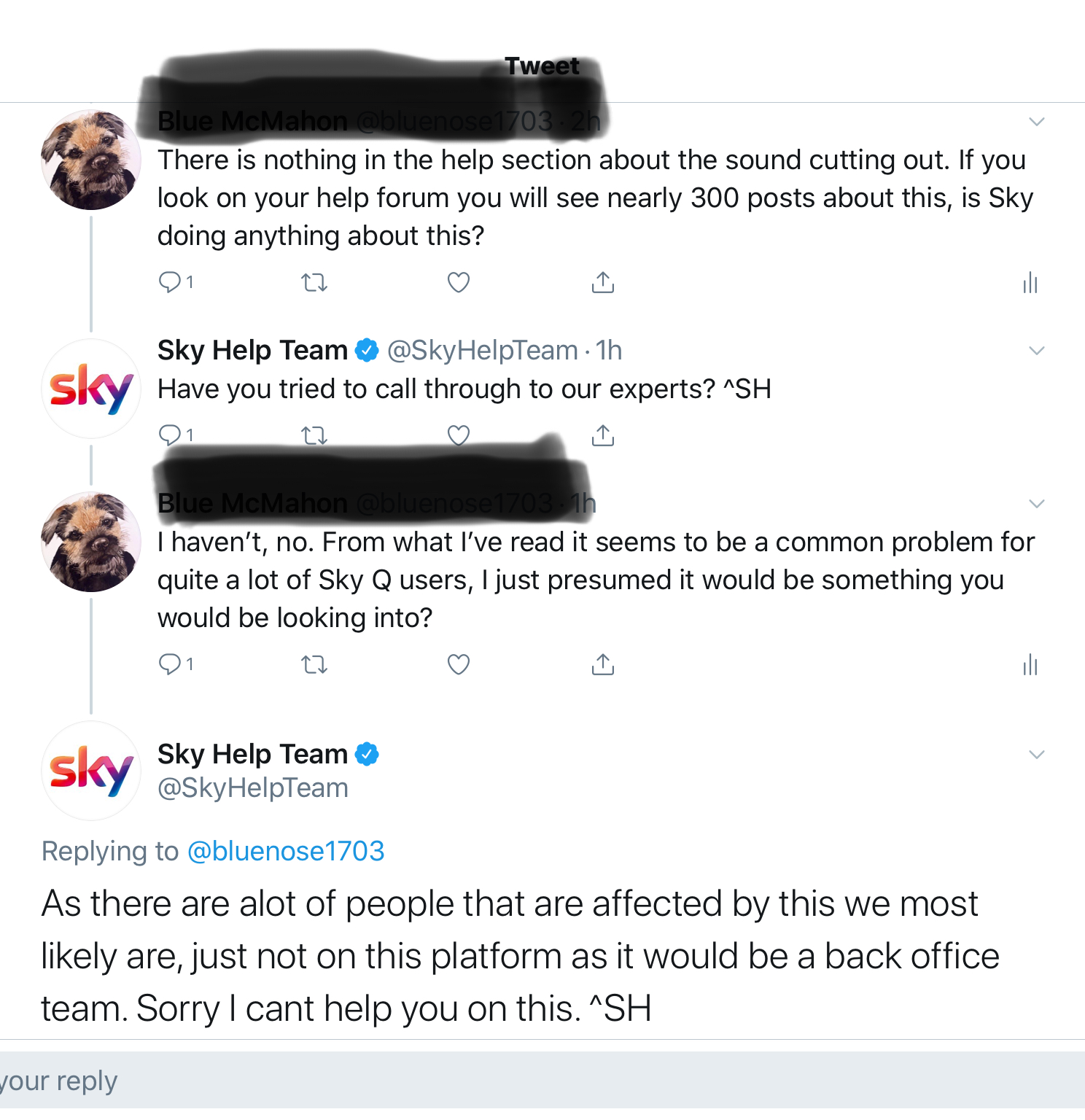1085x1120 pixels.
Task: Tap the dog profile picture on the first tweet
Action: click(x=91, y=160)
